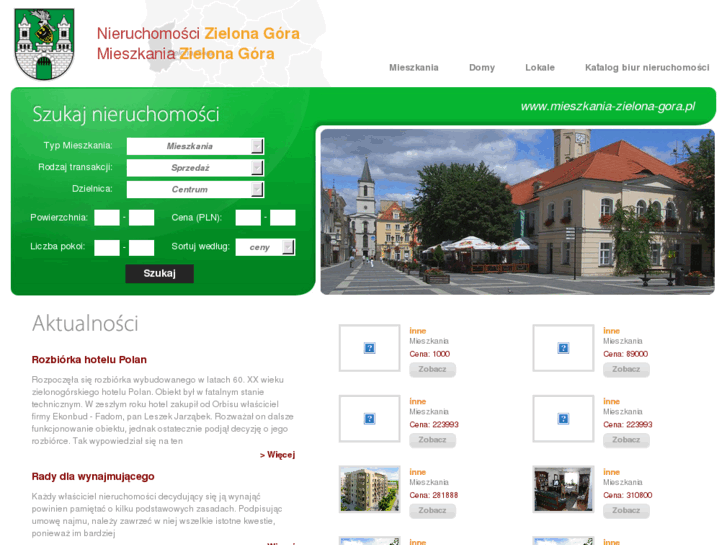The height and width of the screenshot is (545, 727).
Task: Open placeholder thumbnail of listing Cena 89000
Action: (563, 348)
